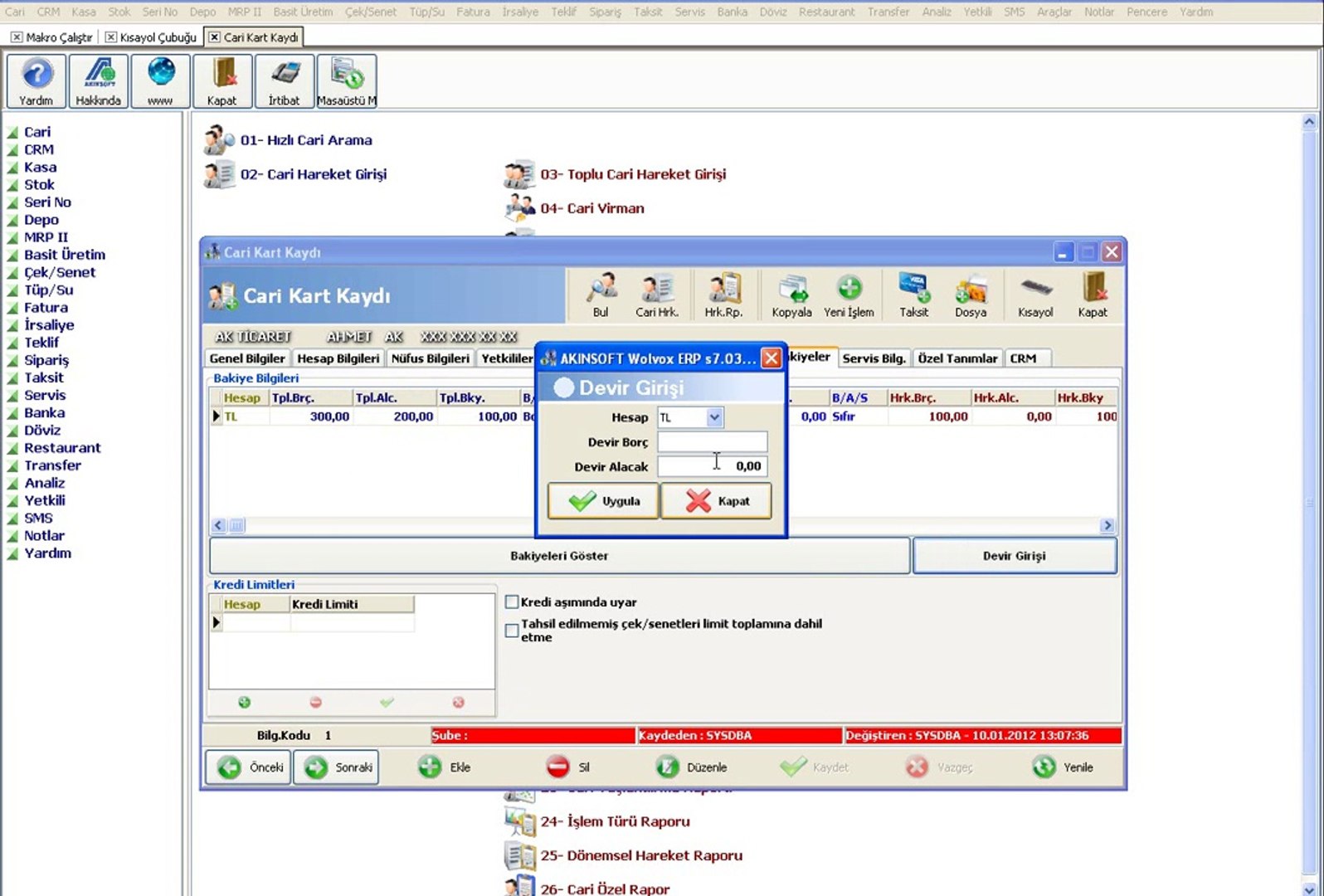Open 24- İşlem Türü Raporu shortcut
The height and width of the screenshot is (896, 1324).
coord(597,821)
